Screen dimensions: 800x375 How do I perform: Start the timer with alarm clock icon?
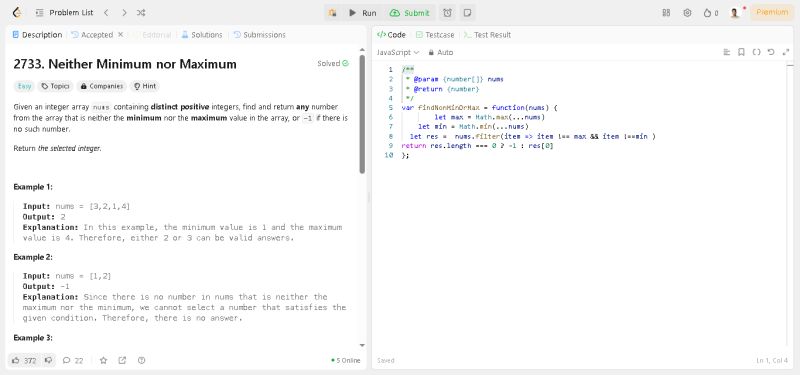coord(447,13)
